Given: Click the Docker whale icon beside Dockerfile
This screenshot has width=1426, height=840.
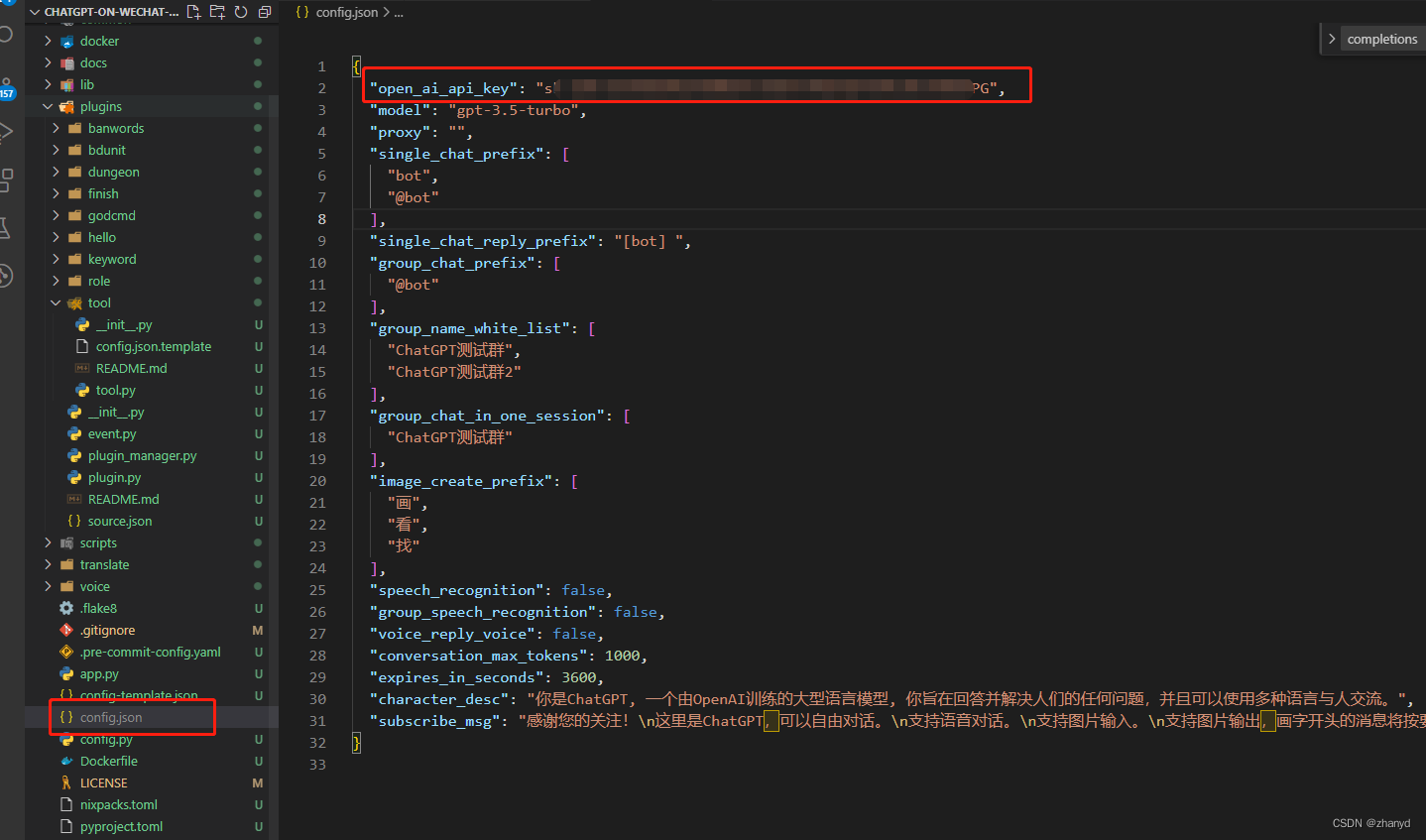Looking at the screenshot, I should [66, 761].
